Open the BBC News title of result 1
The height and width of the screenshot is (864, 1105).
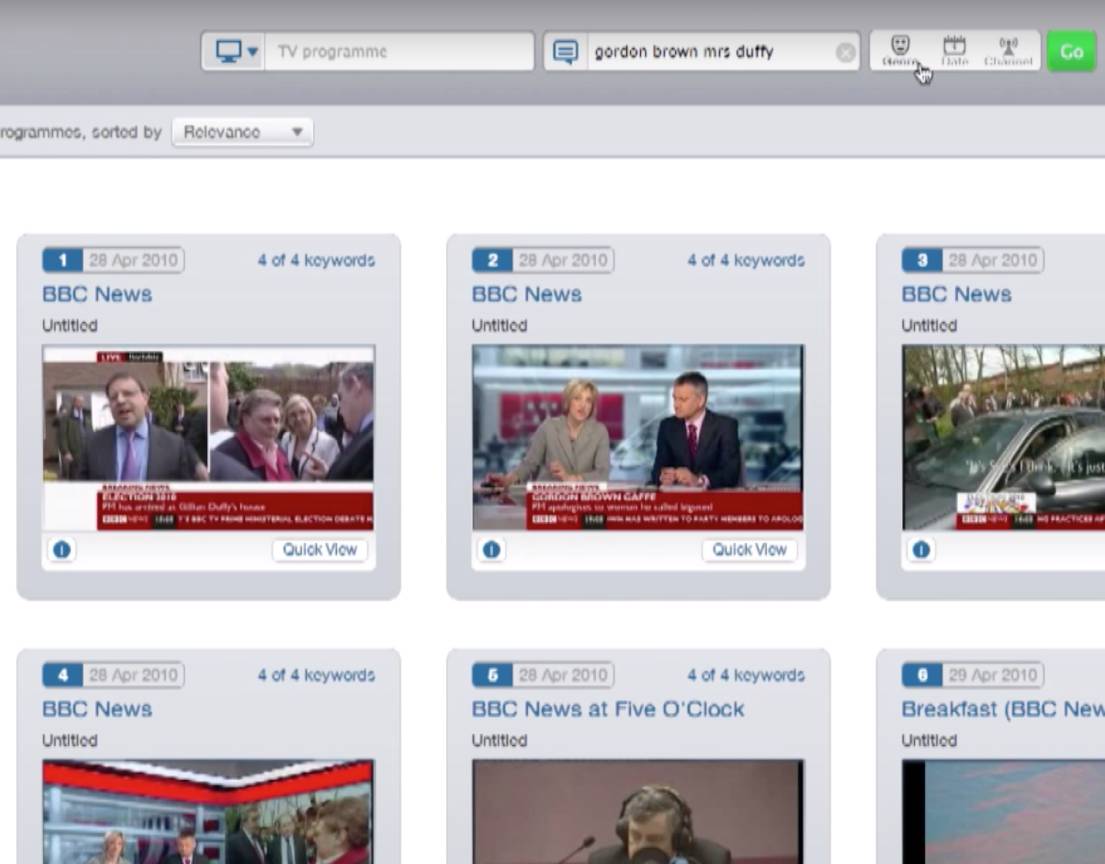[97, 294]
